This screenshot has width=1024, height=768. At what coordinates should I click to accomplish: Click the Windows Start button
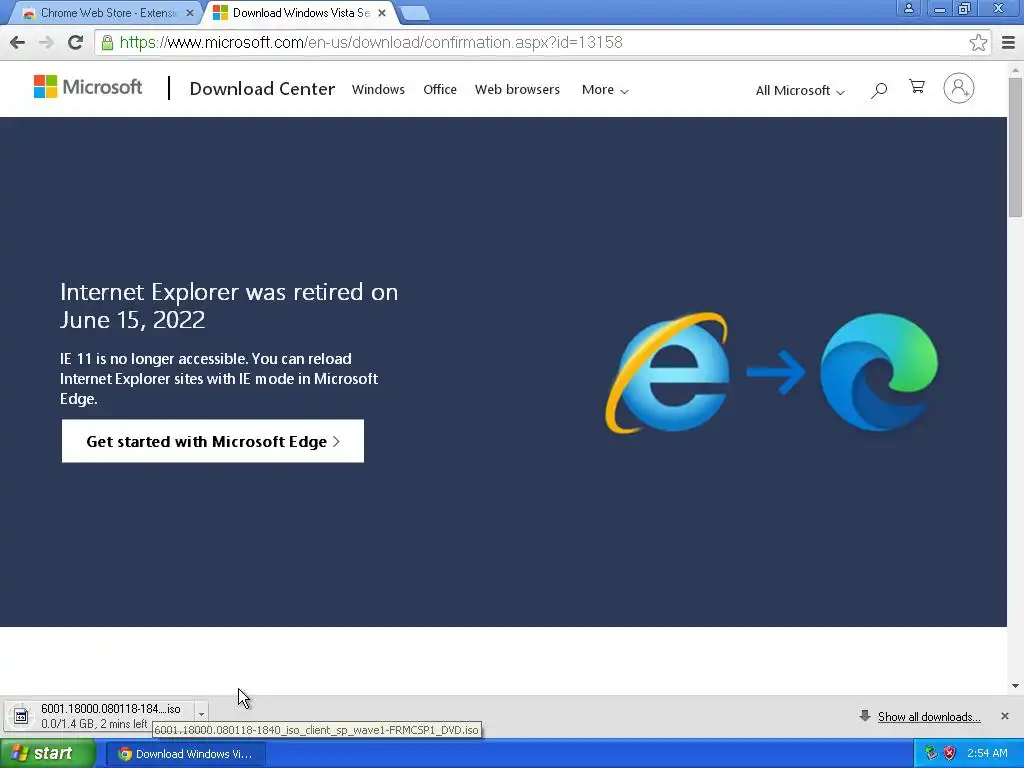[48, 753]
